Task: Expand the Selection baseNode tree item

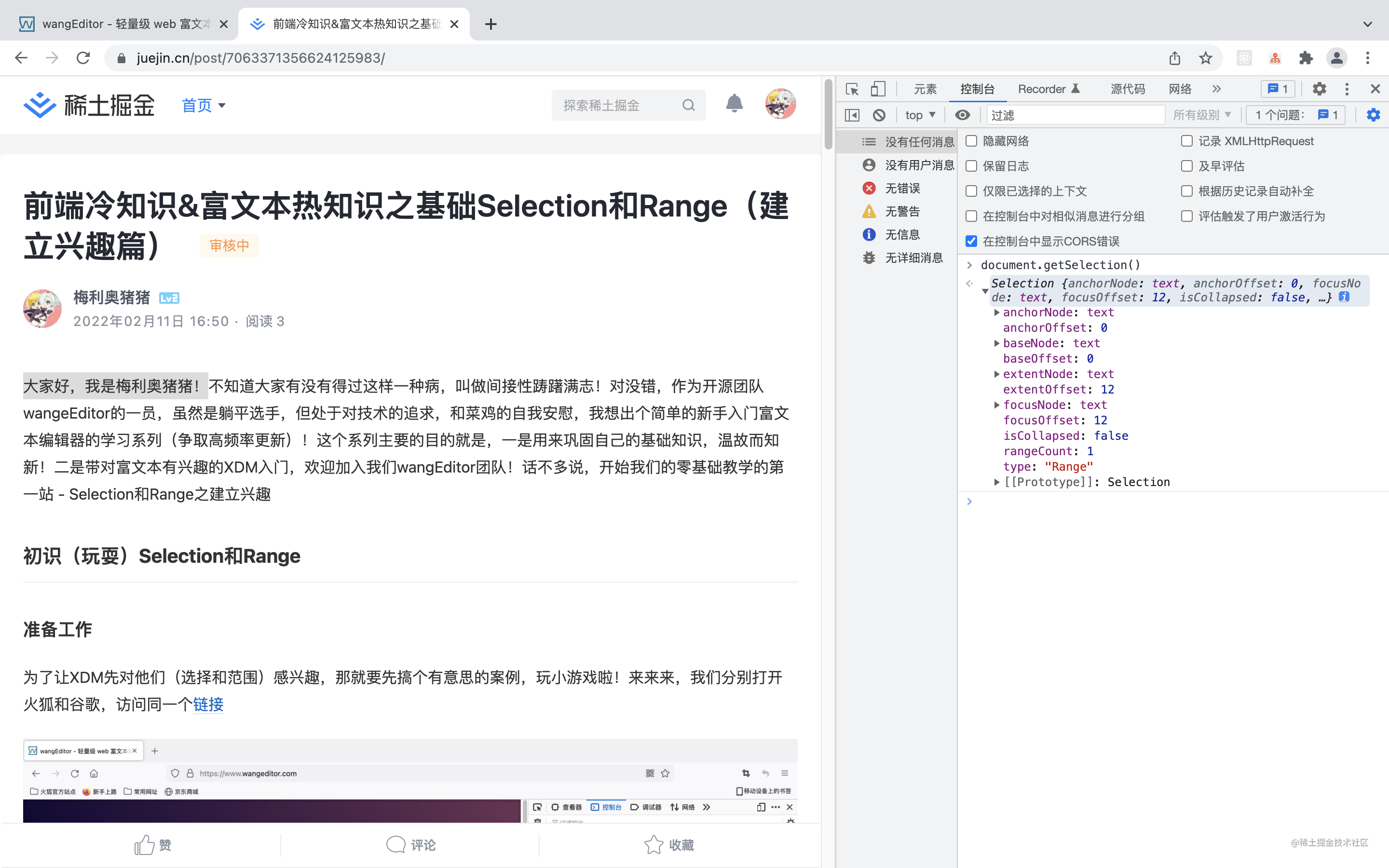Action: (994, 343)
